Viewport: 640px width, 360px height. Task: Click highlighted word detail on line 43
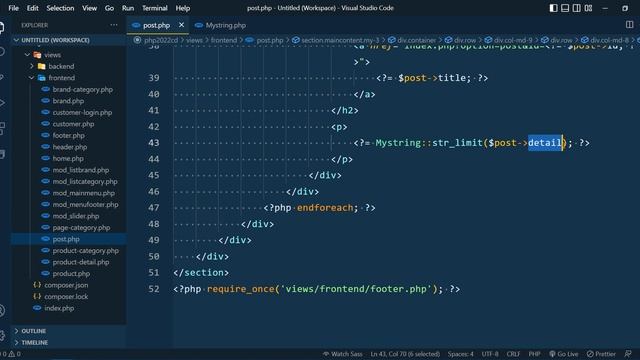(545, 143)
